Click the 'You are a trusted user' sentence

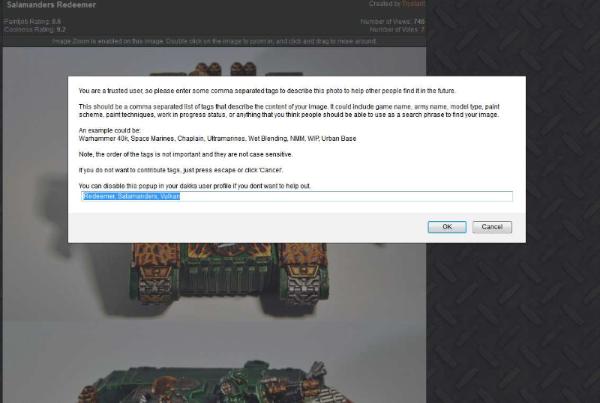click(267, 91)
